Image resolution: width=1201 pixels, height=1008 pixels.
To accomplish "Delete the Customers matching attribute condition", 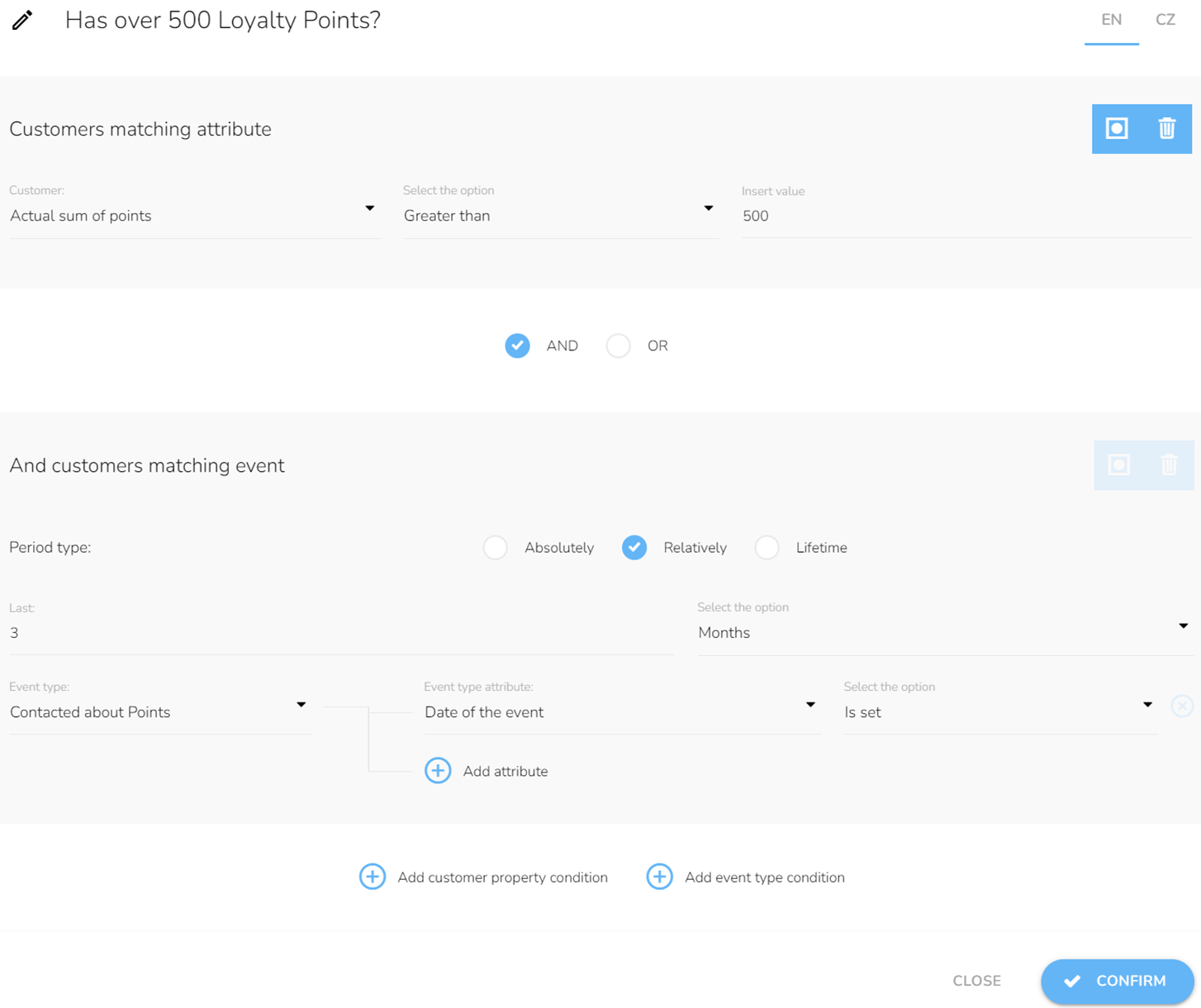I will [1166, 129].
